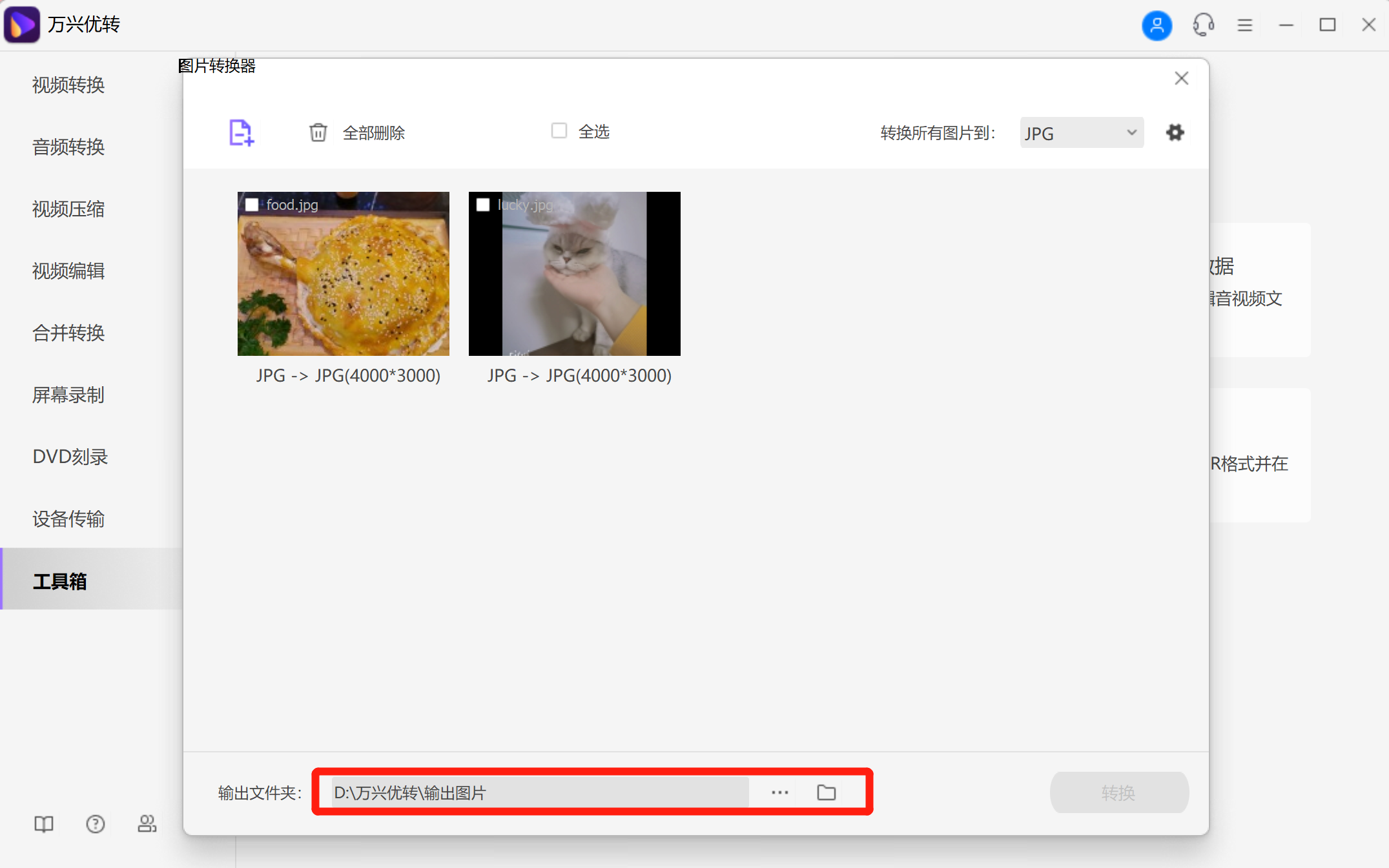Open the user guide book icon

tap(43, 824)
